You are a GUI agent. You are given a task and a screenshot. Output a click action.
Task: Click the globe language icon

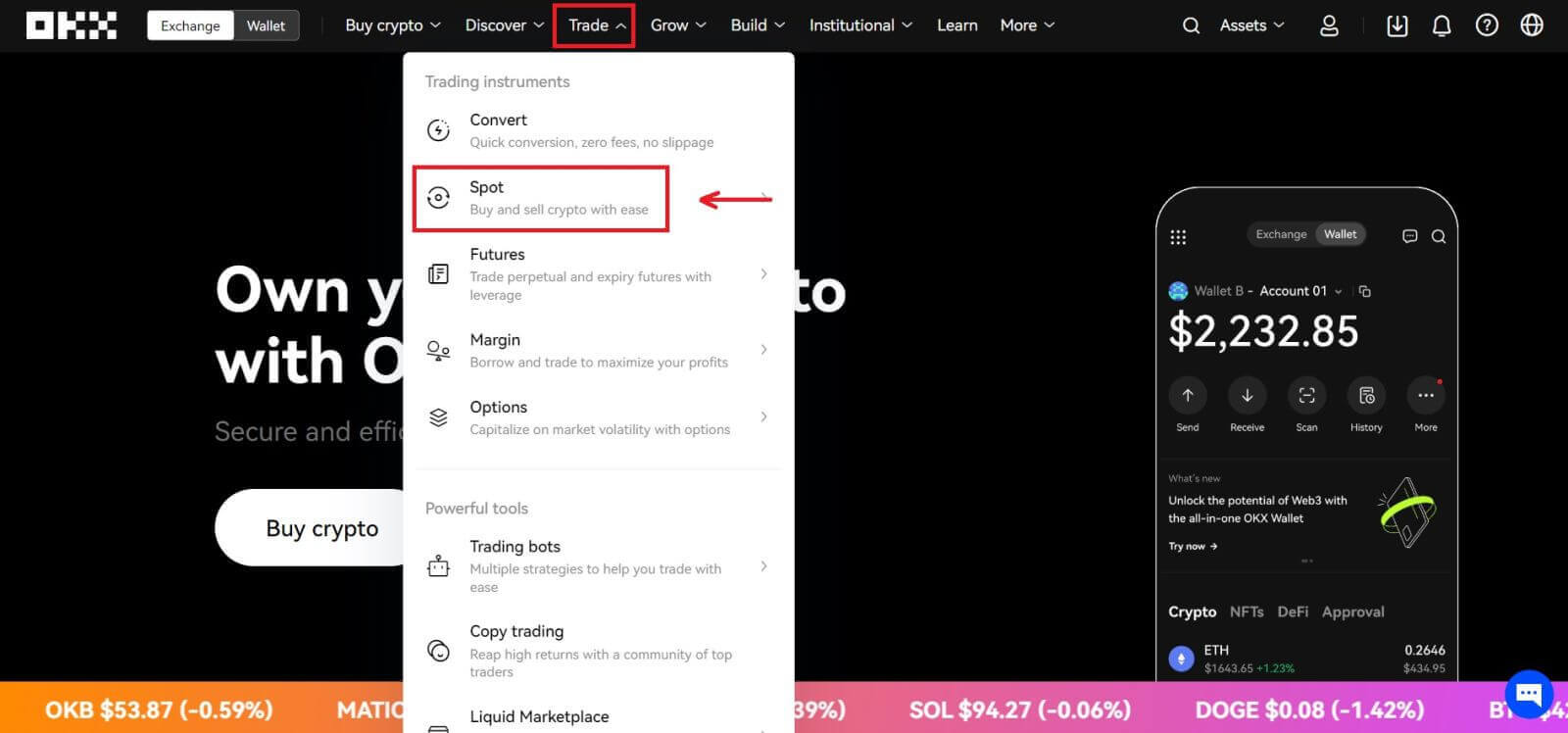coord(1532,25)
